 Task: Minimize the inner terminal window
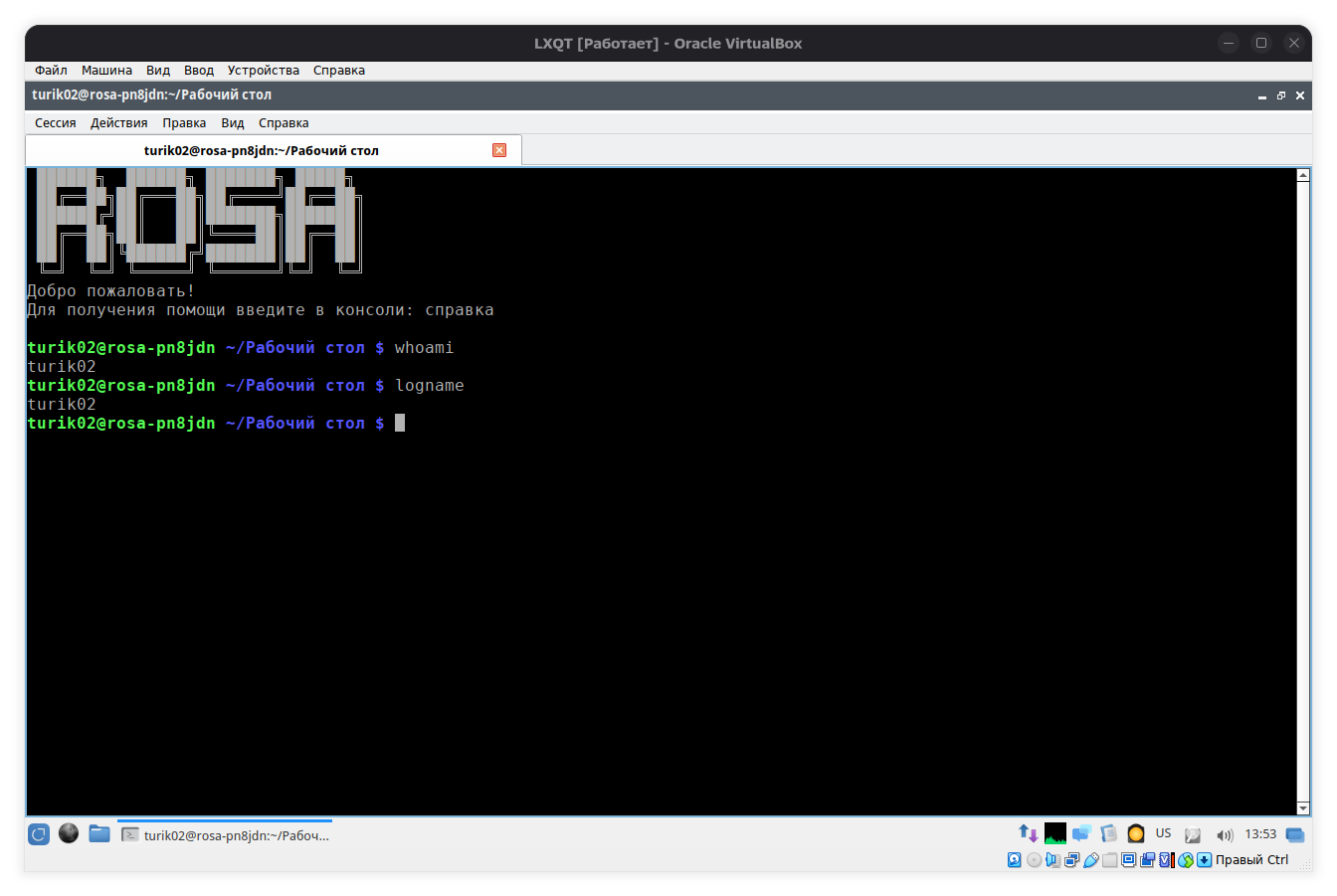click(x=1262, y=95)
